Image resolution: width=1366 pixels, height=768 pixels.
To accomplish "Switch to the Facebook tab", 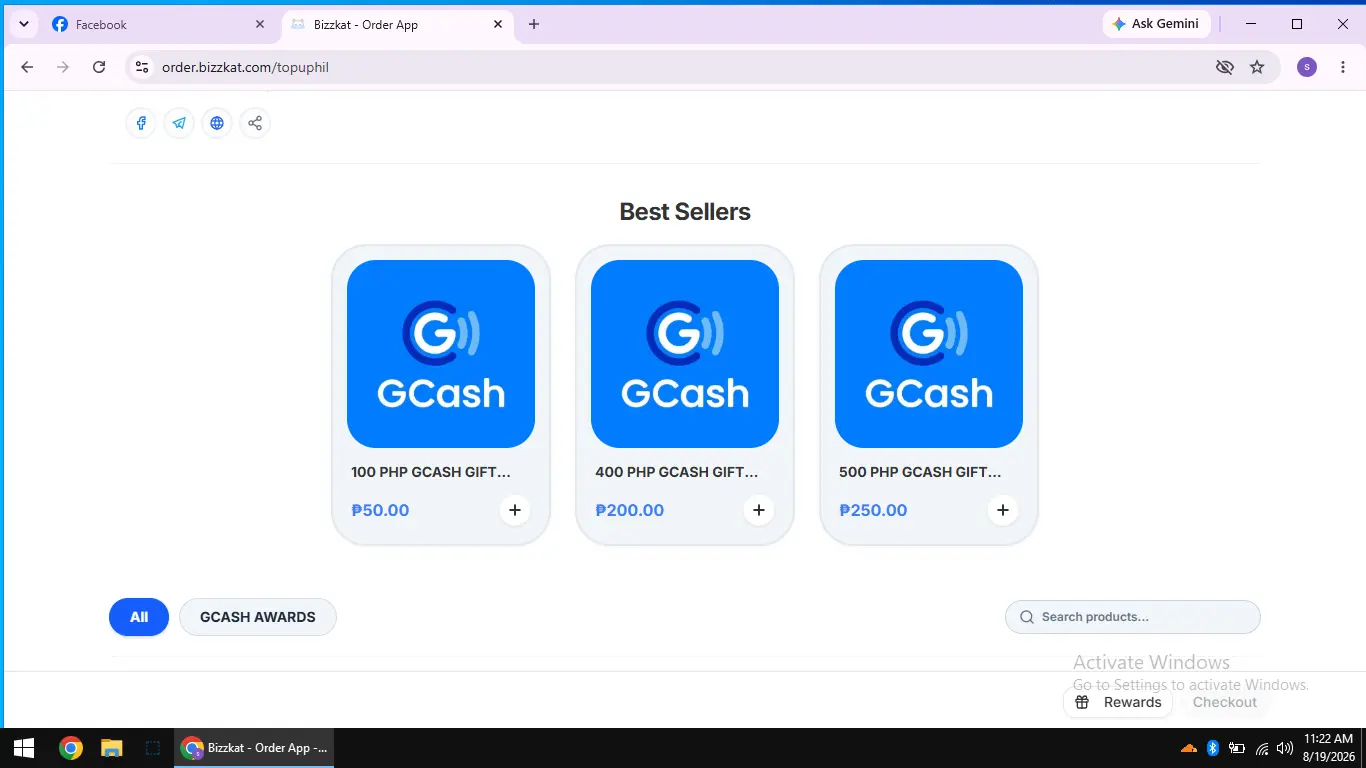I will click(160, 24).
